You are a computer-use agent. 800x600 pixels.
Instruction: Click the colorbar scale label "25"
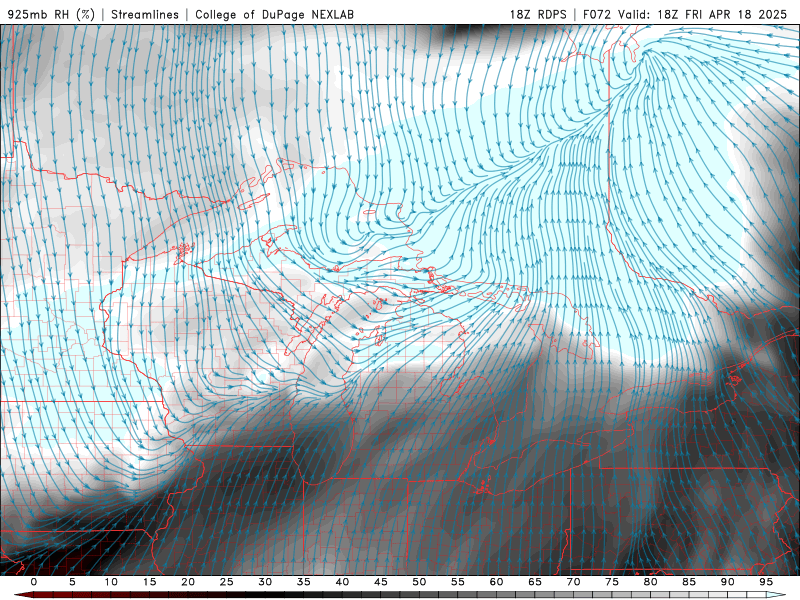227,582
